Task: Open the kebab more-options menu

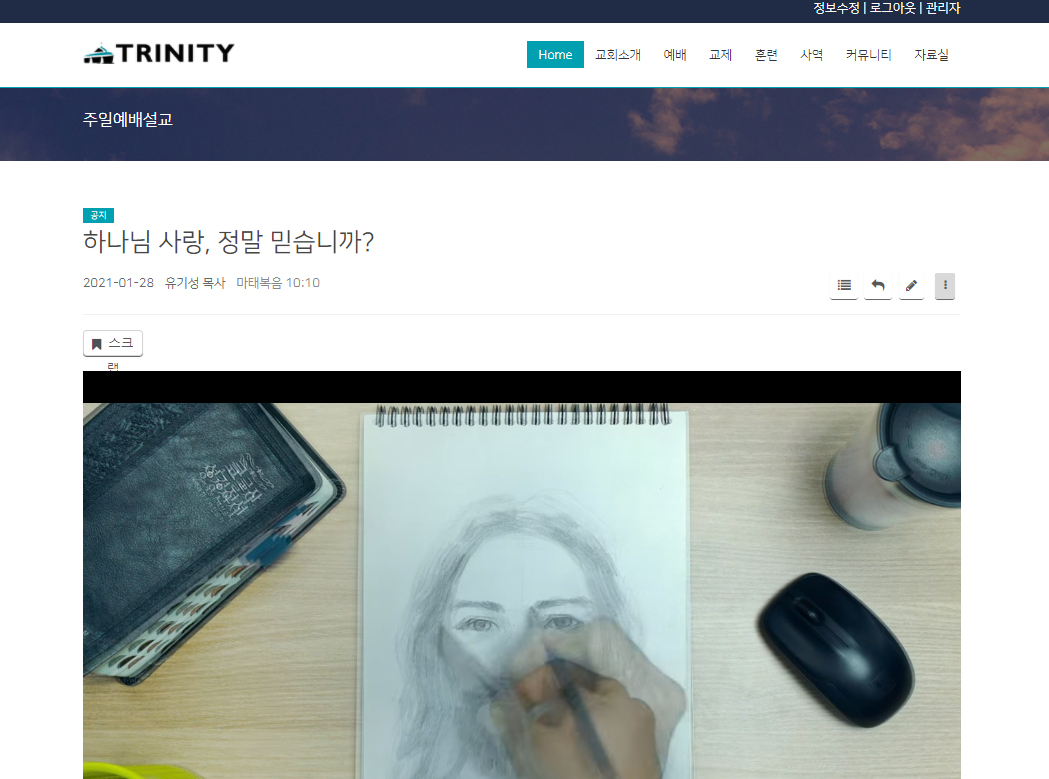Action: 944,285
